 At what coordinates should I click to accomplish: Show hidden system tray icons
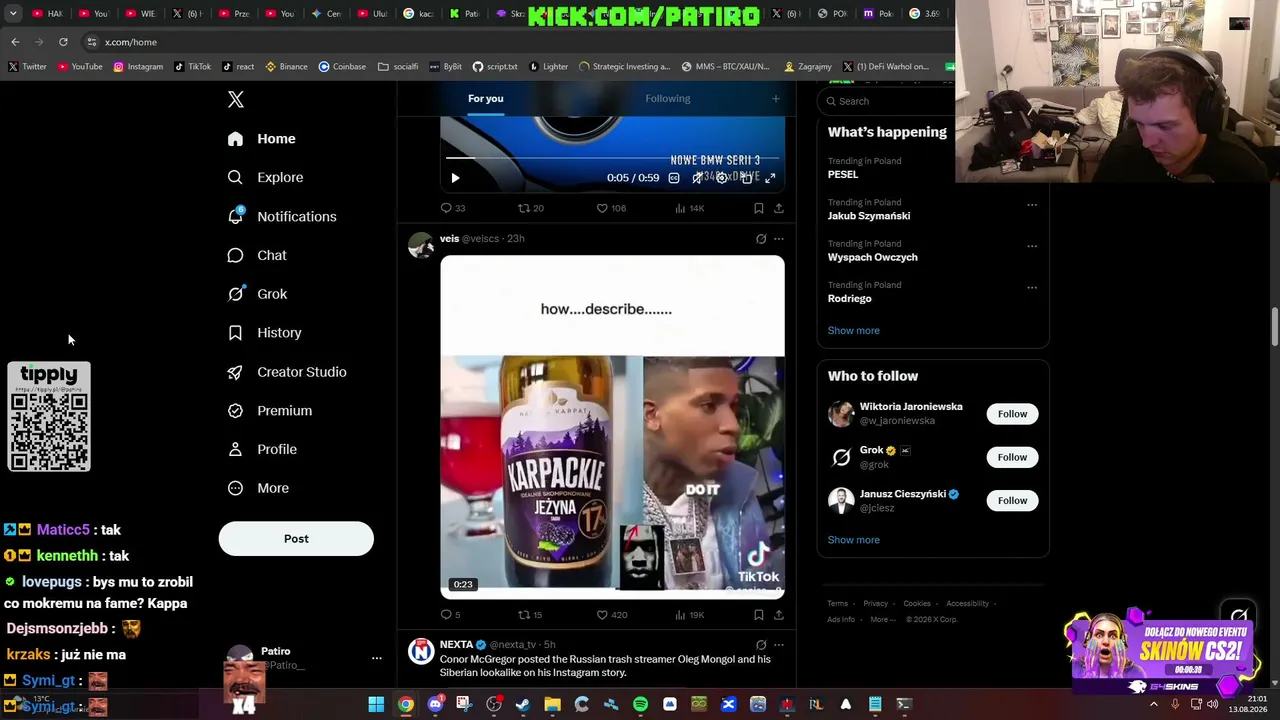pyautogui.click(x=1154, y=704)
